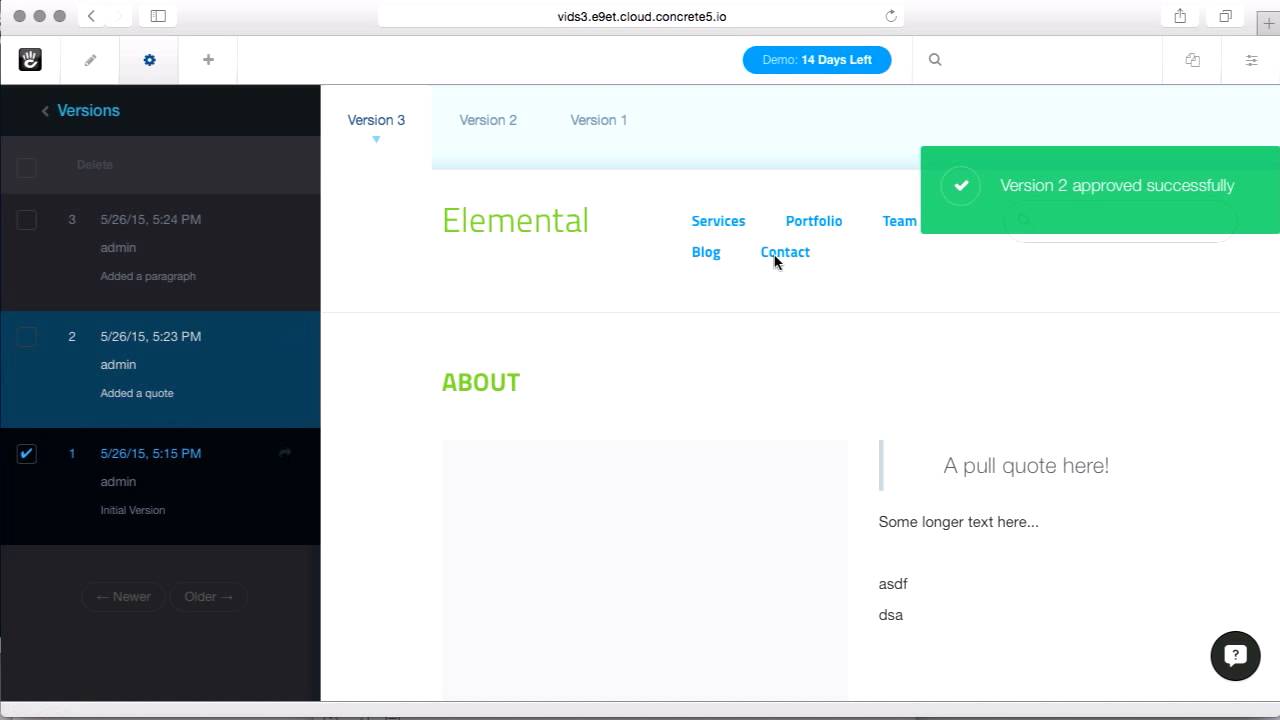Click the 'Version 2 approved successfully' notification
Viewport: 1280px width, 720px height.
[1100, 190]
